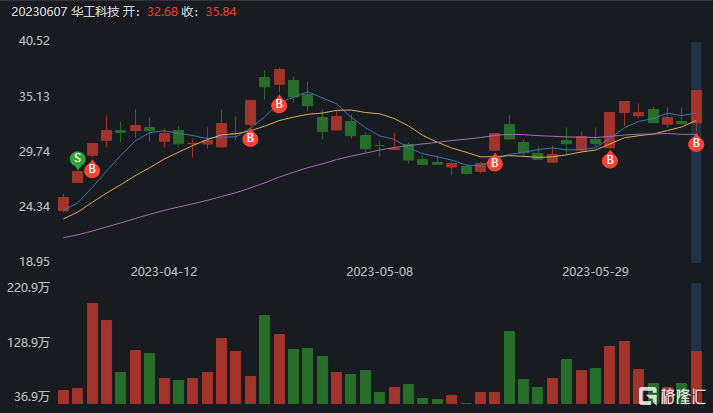This screenshot has width=713, height=413.
Task: Click the 2023-05-08 date label
Action: coord(380,272)
